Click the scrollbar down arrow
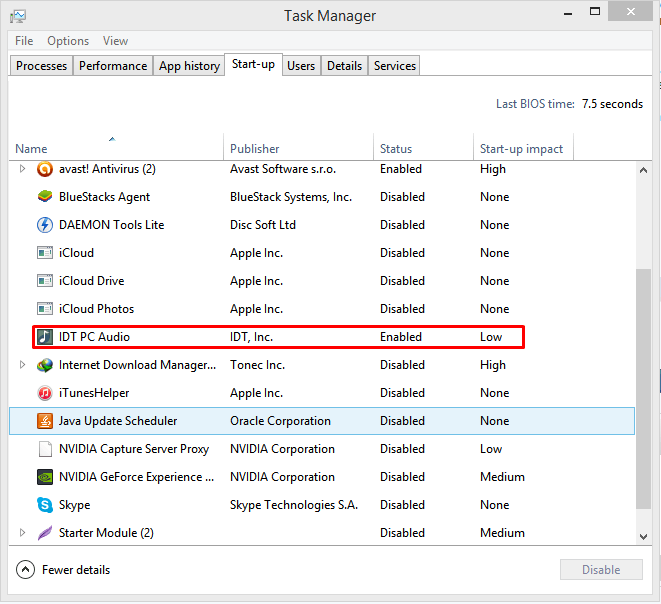The height and width of the screenshot is (604, 661). point(643,537)
